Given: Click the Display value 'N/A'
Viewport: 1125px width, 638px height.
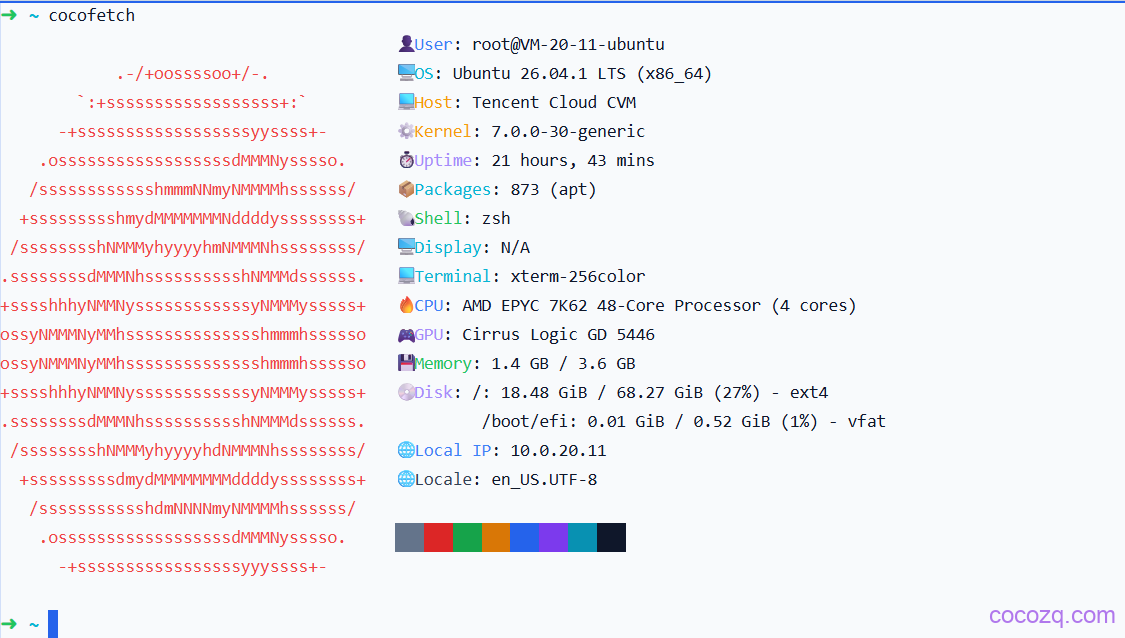Looking at the screenshot, I should 516,248.
